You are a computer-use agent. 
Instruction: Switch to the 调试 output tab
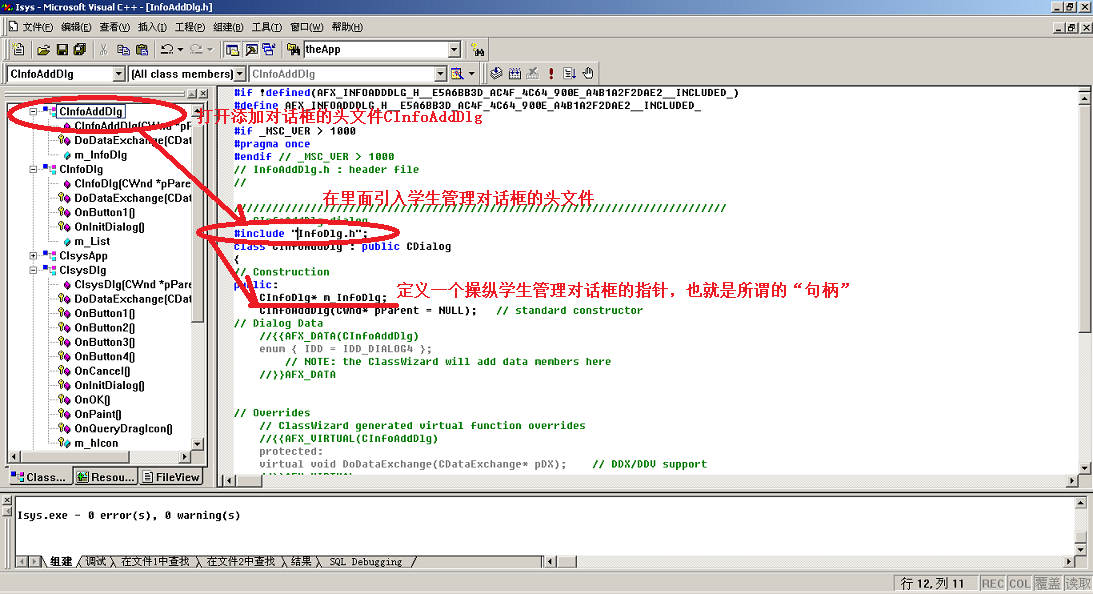pos(95,561)
